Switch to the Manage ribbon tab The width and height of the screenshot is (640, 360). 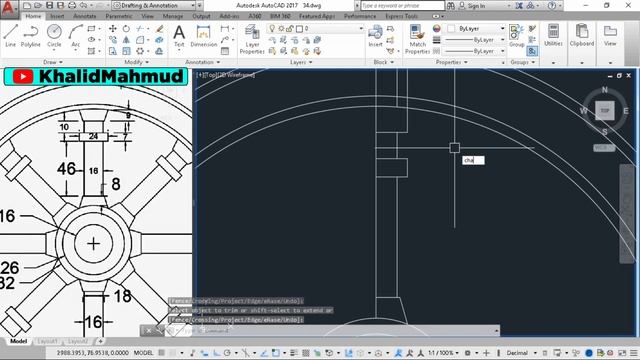pos(173,16)
